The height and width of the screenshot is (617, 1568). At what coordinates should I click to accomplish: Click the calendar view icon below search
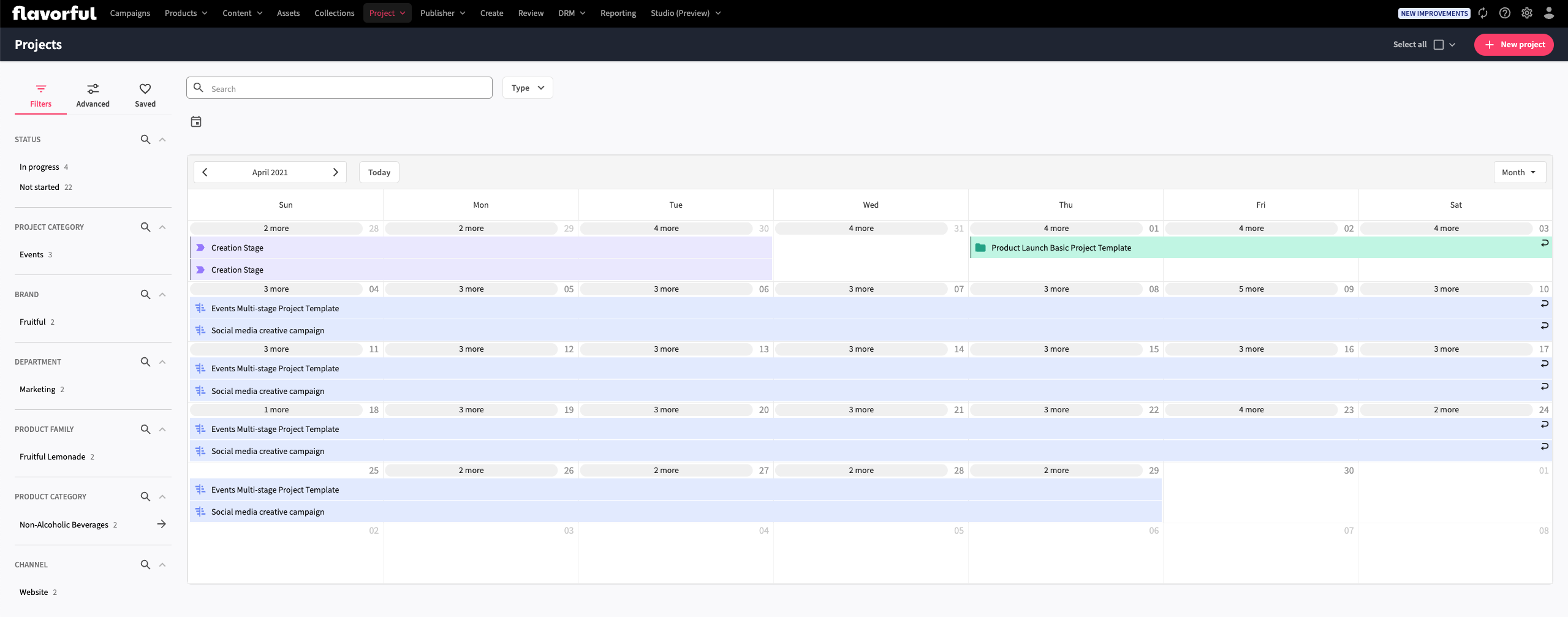[196, 122]
